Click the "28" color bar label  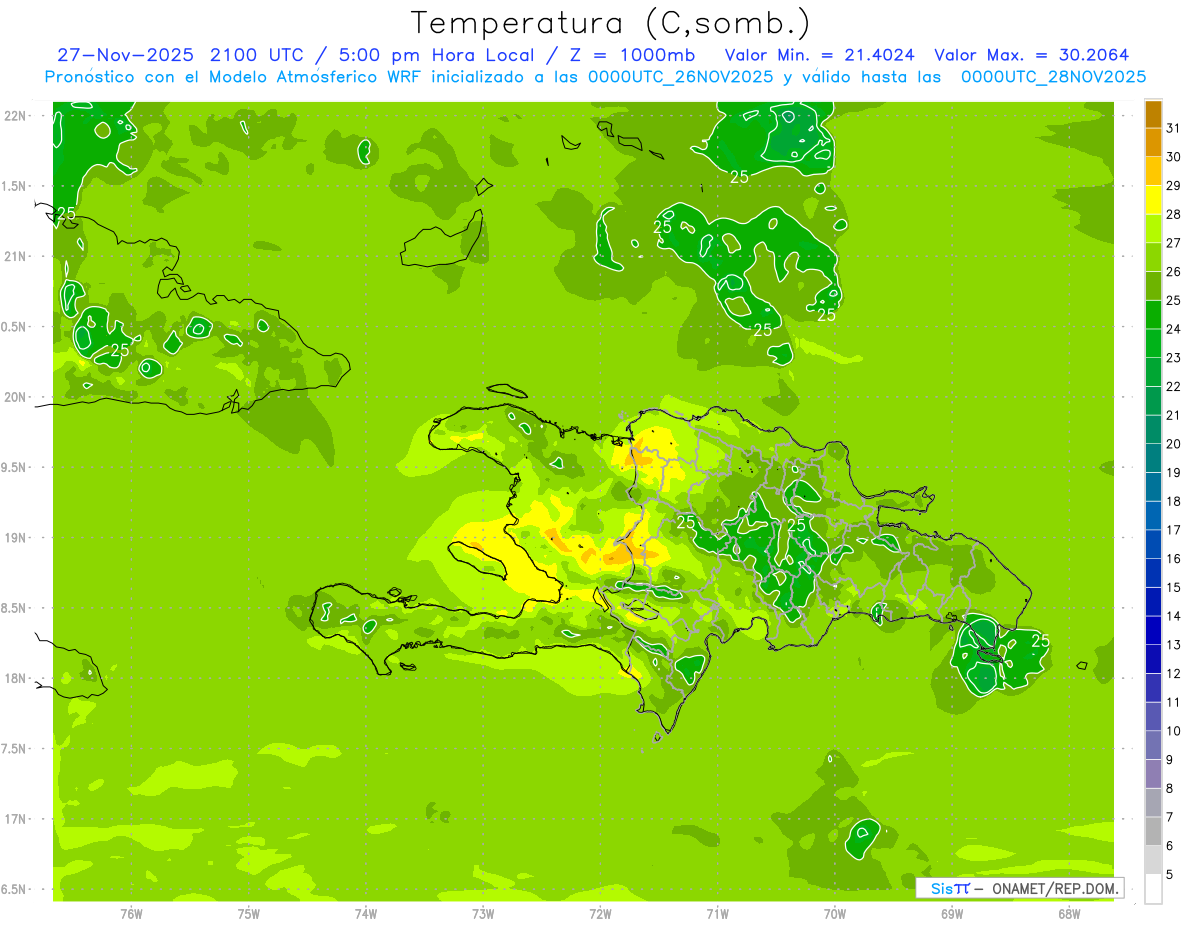click(1174, 214)
